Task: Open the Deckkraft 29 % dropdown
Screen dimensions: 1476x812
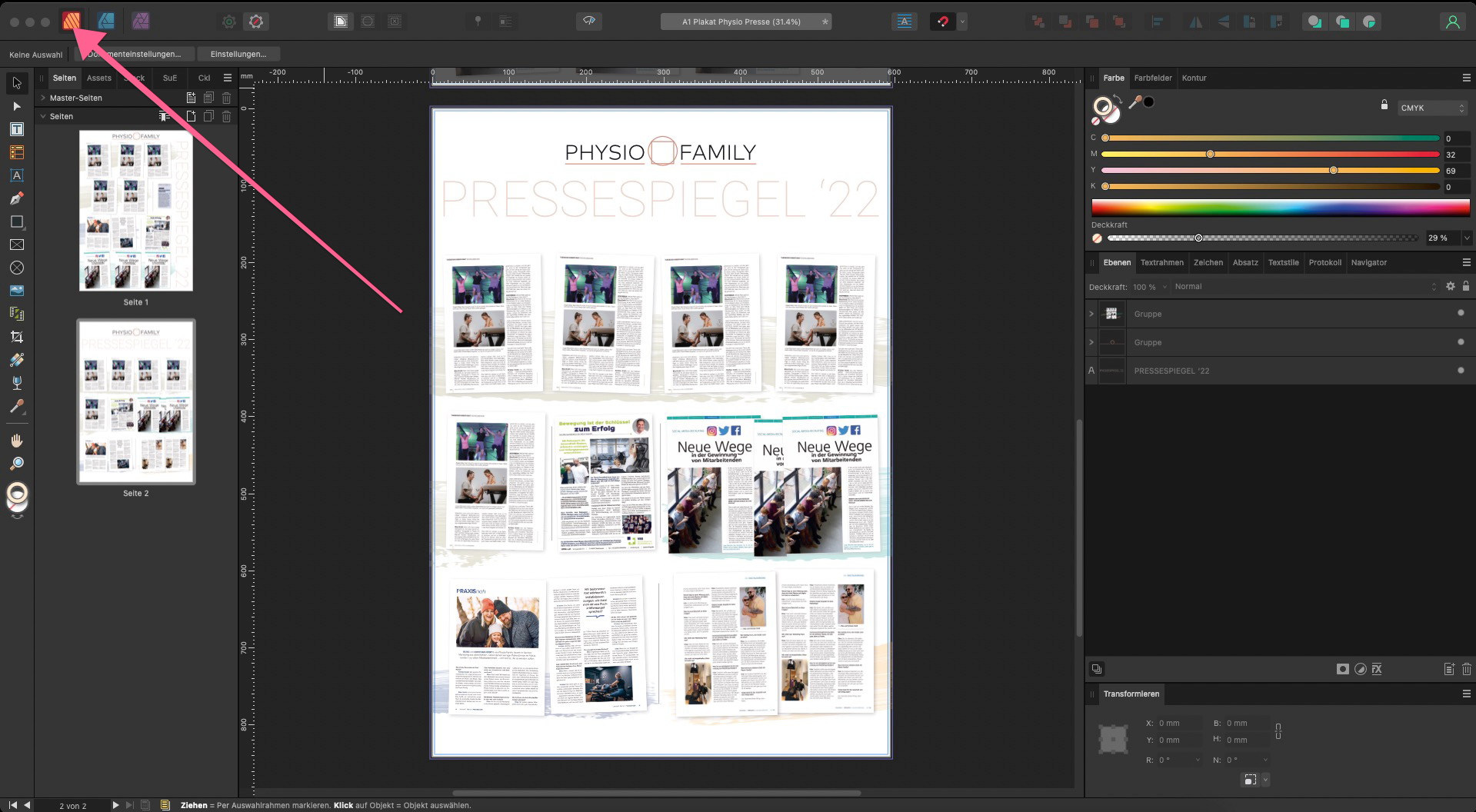Action: pos(1467,238)
